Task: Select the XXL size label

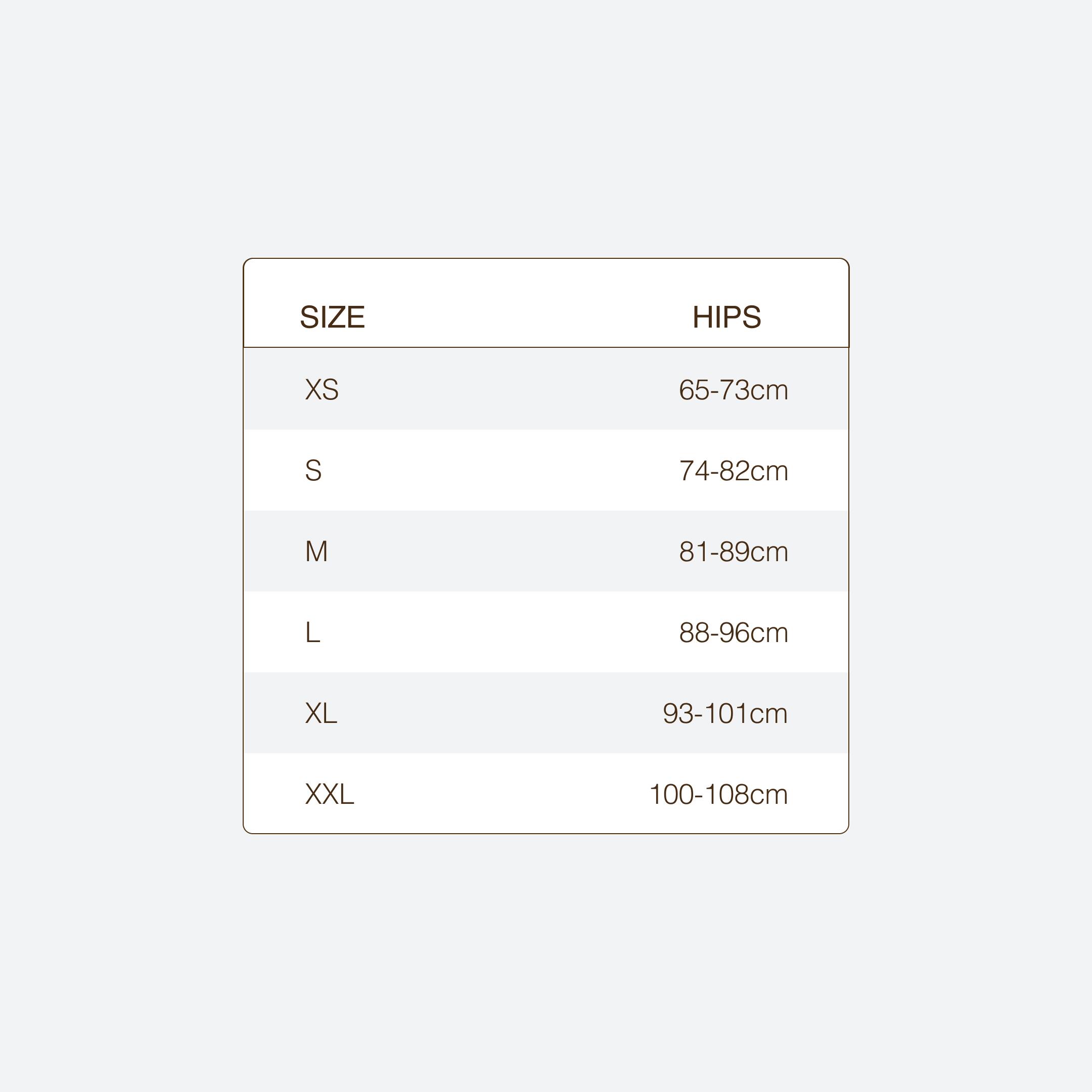Action: [x=330, y=794]
